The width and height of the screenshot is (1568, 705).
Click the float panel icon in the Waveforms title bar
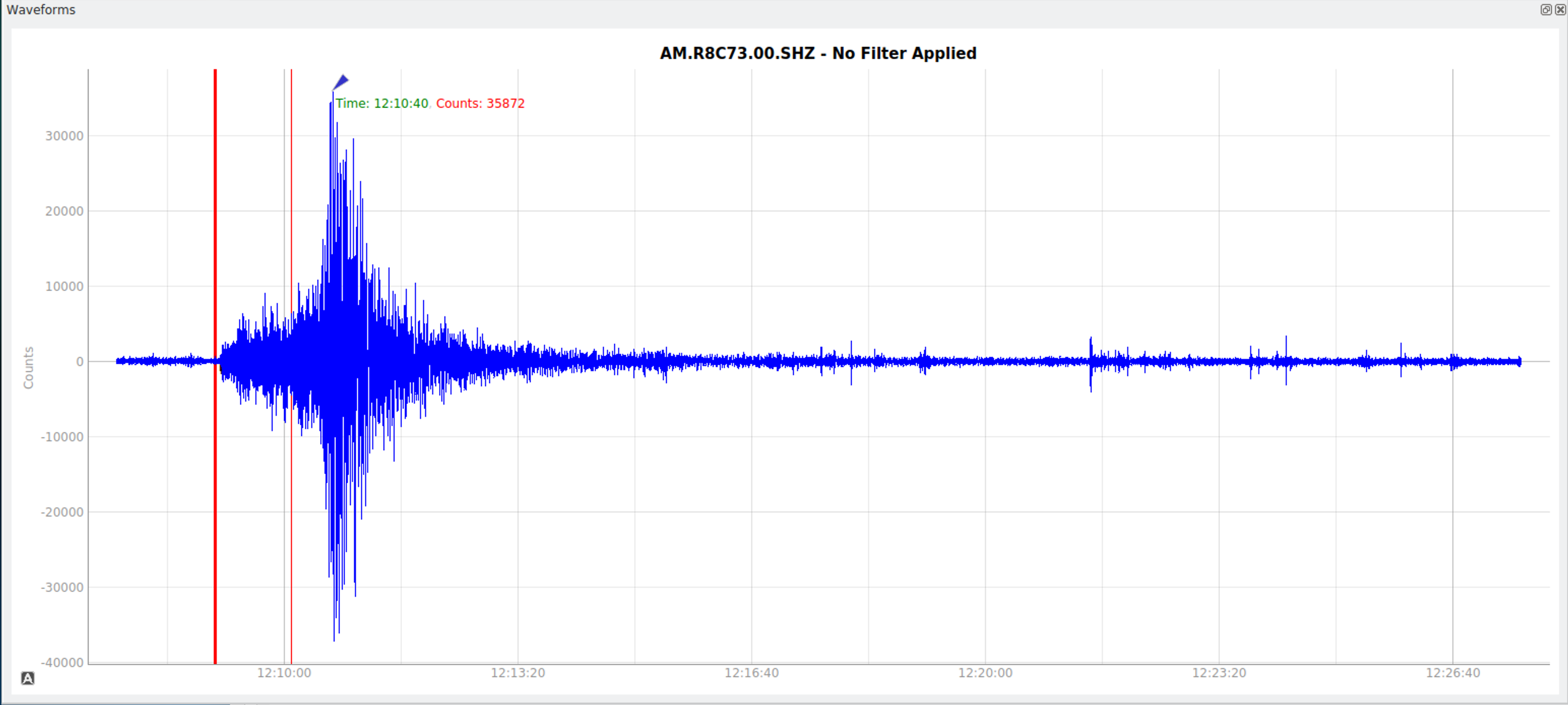(1545, 9)
